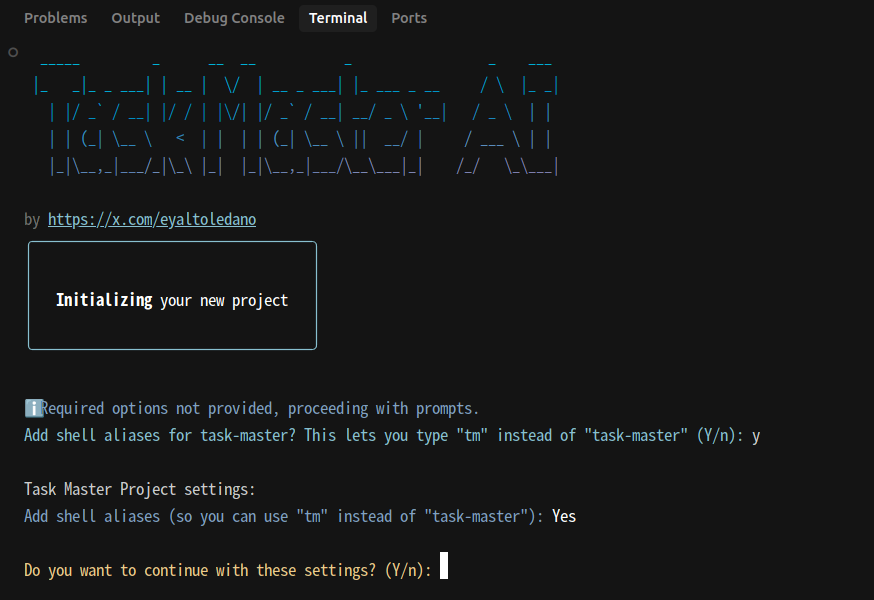874x600 pixels.
Task: Click the blue info icon before 'Required options'
Action: click(33, 408)
